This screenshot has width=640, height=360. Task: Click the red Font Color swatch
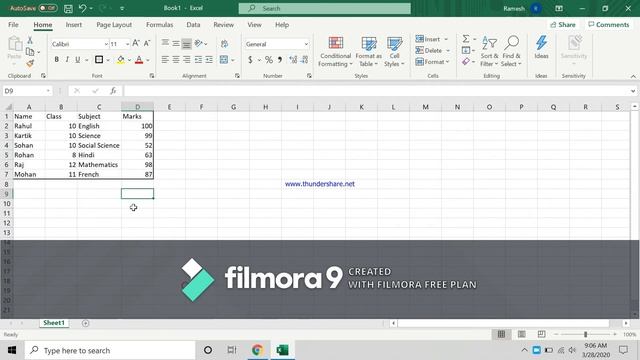(139, 60)
